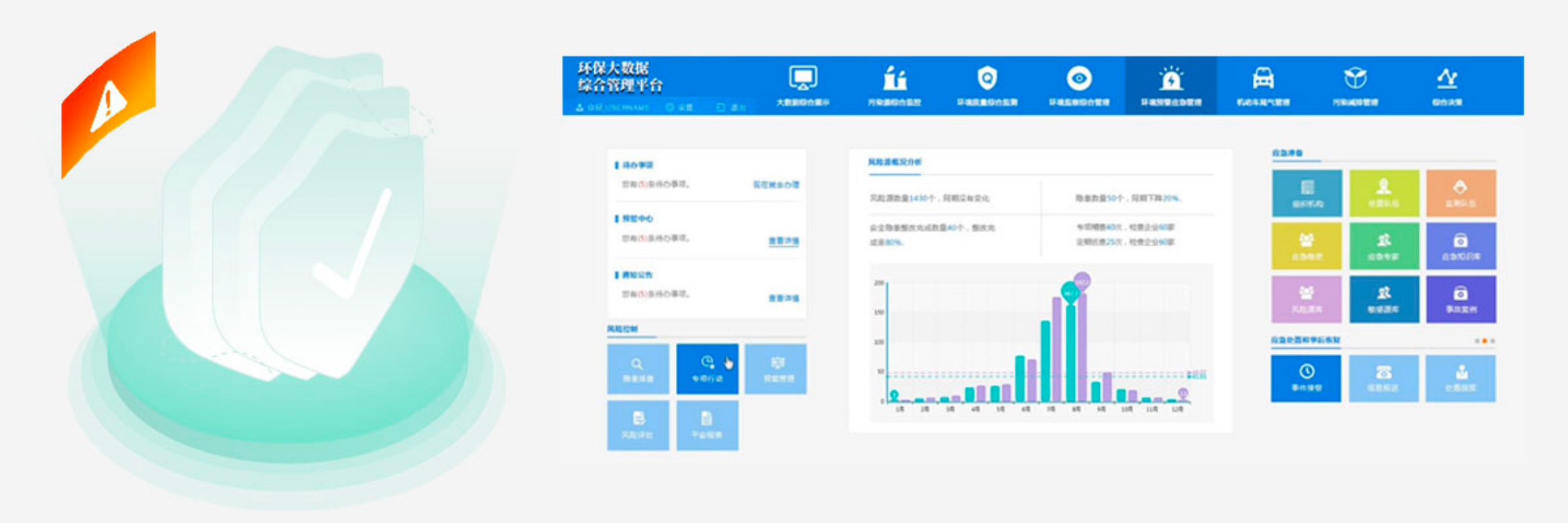This screenshot has width=1568, height=531.
Task: Open the telephone icon tile 信息报送
Action: 1384,378
